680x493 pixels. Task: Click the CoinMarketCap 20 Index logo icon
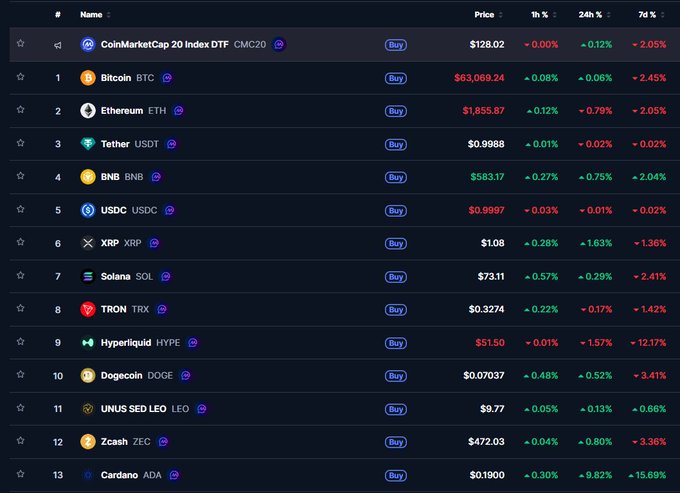click(88, 44)
